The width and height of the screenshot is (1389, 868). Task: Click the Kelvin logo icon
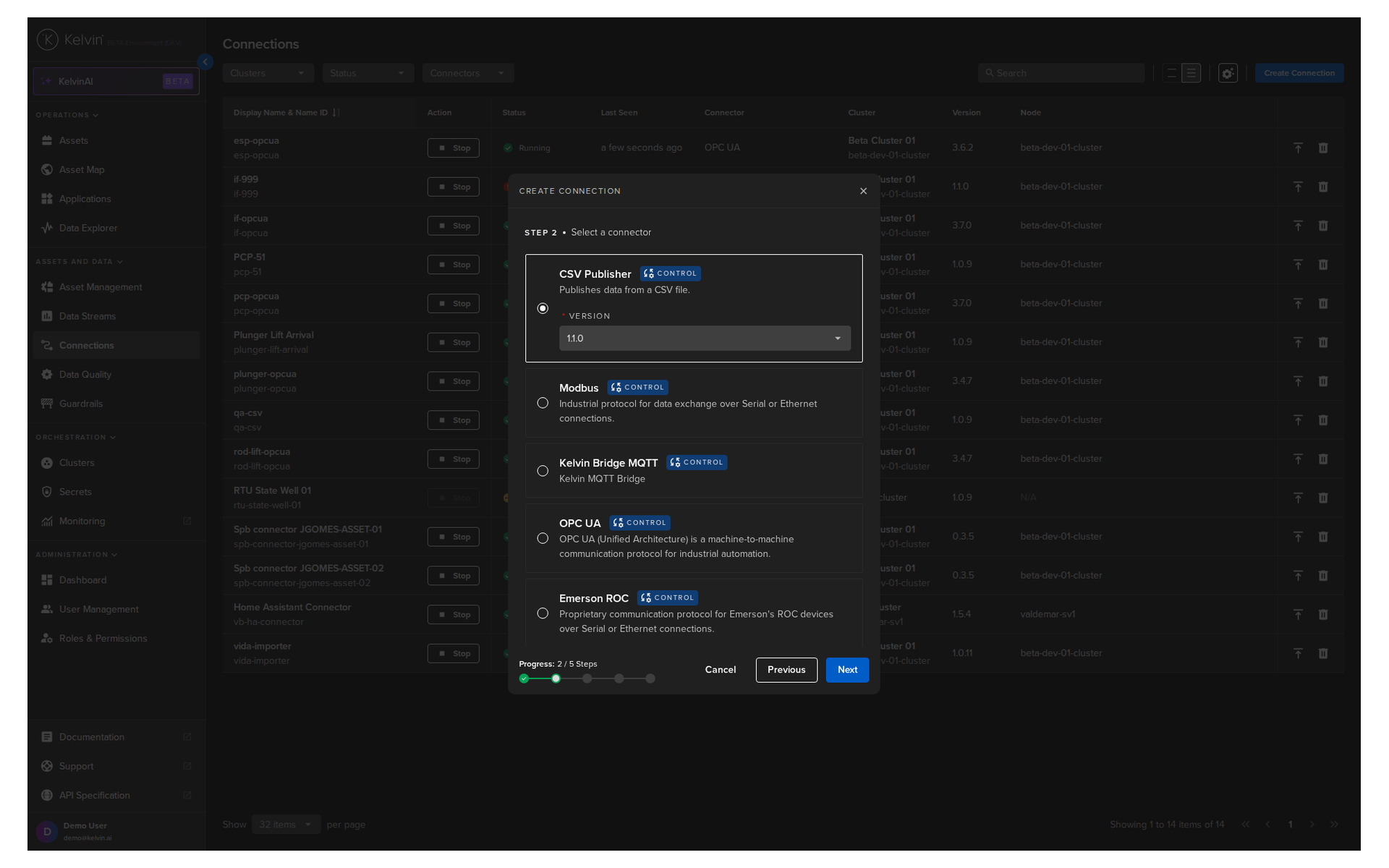pyautogui.click(x=48, y=40)
